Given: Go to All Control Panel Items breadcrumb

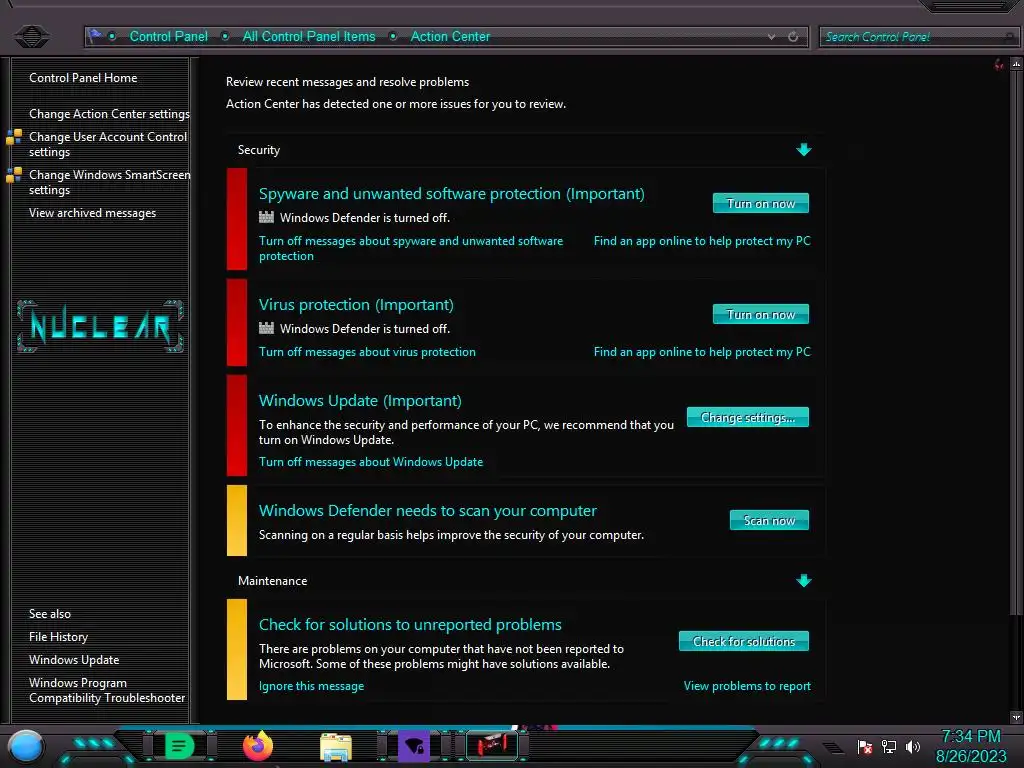Looking at the screenshot, I should [x=309, y=37].
